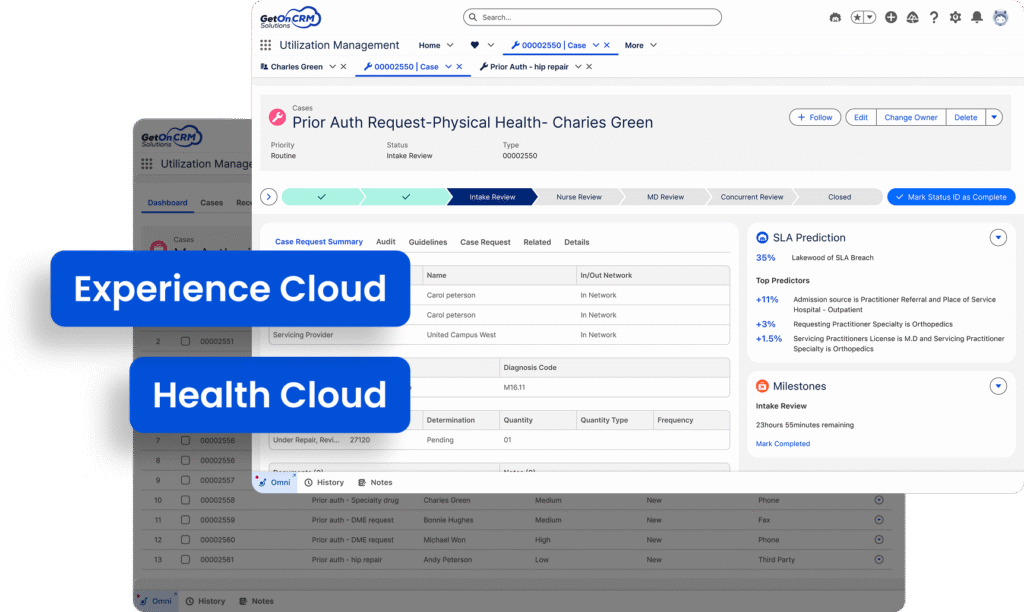Tick the checkbox for case 00002558

[185, 500]
